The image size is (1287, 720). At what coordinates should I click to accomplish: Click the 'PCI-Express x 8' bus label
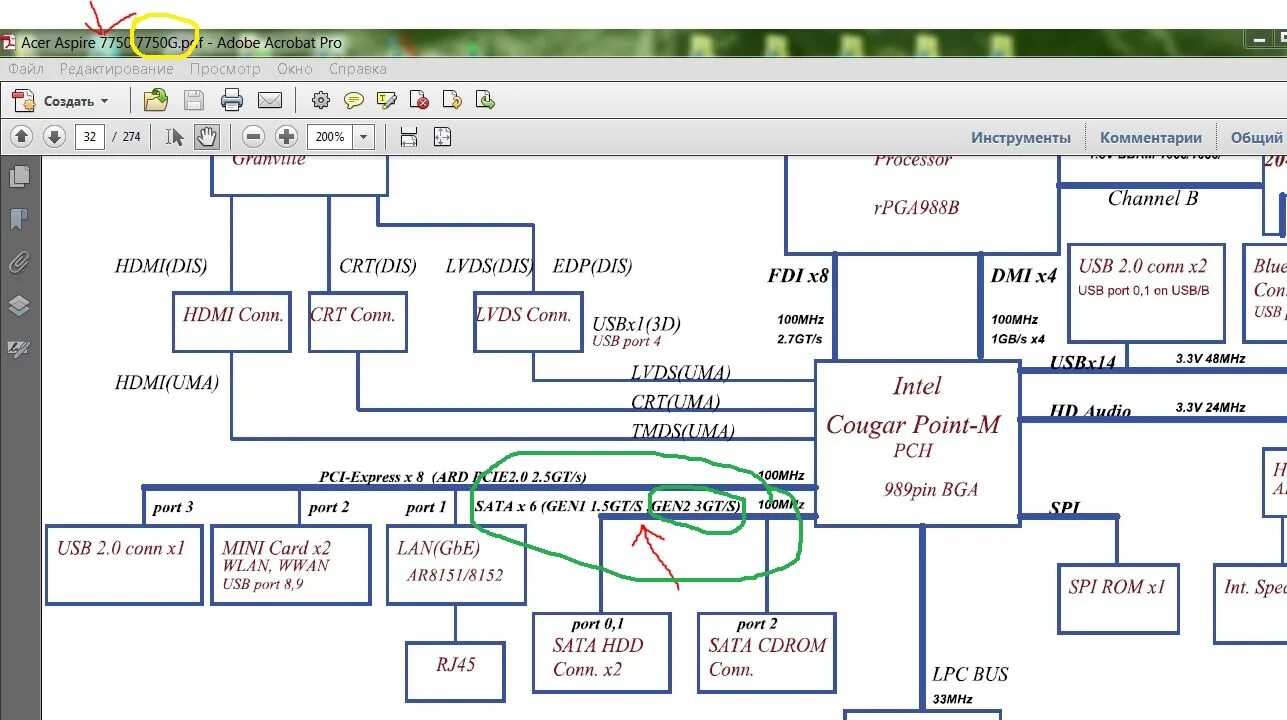(372, 477)
